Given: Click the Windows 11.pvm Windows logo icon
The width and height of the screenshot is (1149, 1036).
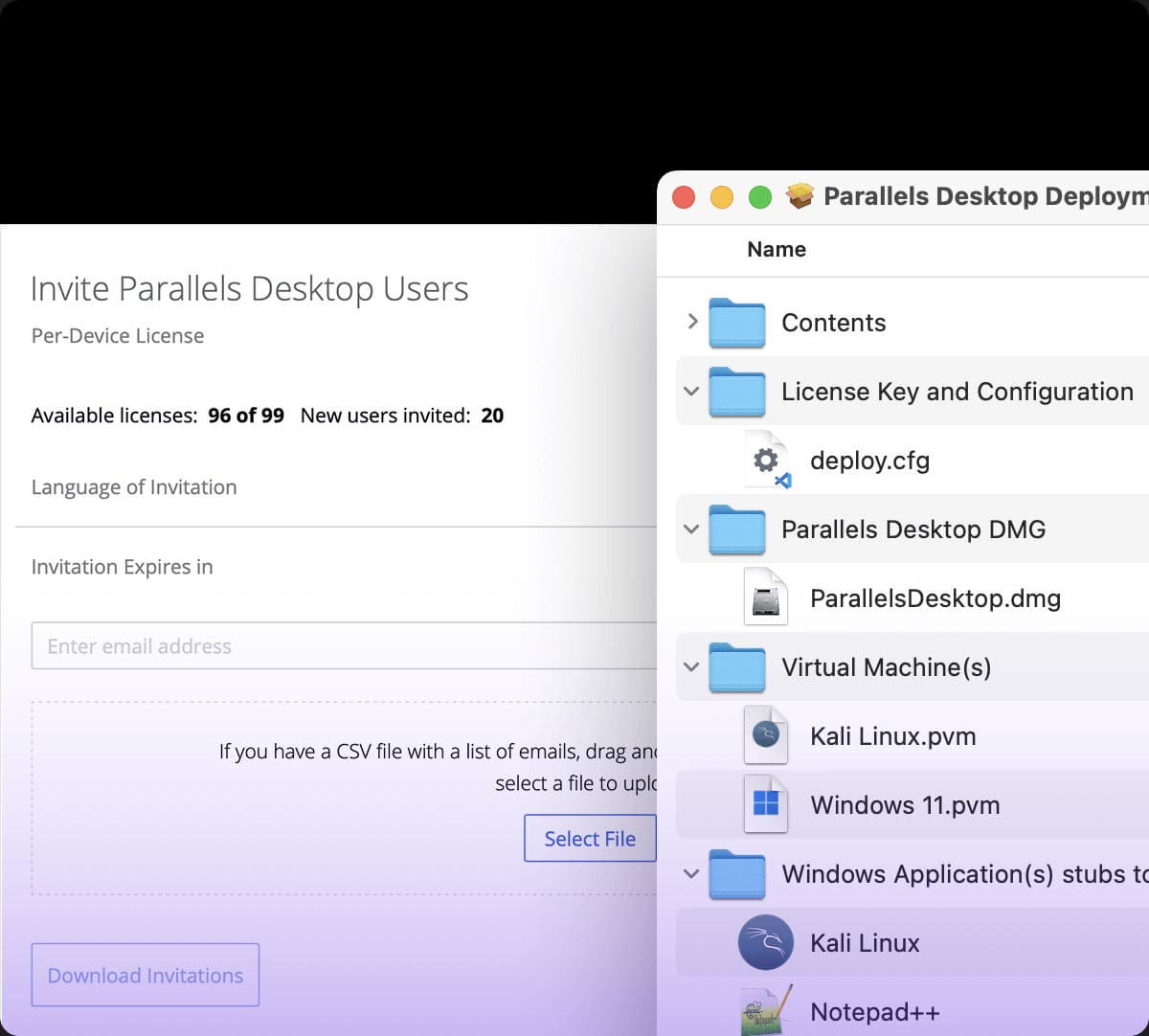Looking at the screenshot, I should (765, 804).
